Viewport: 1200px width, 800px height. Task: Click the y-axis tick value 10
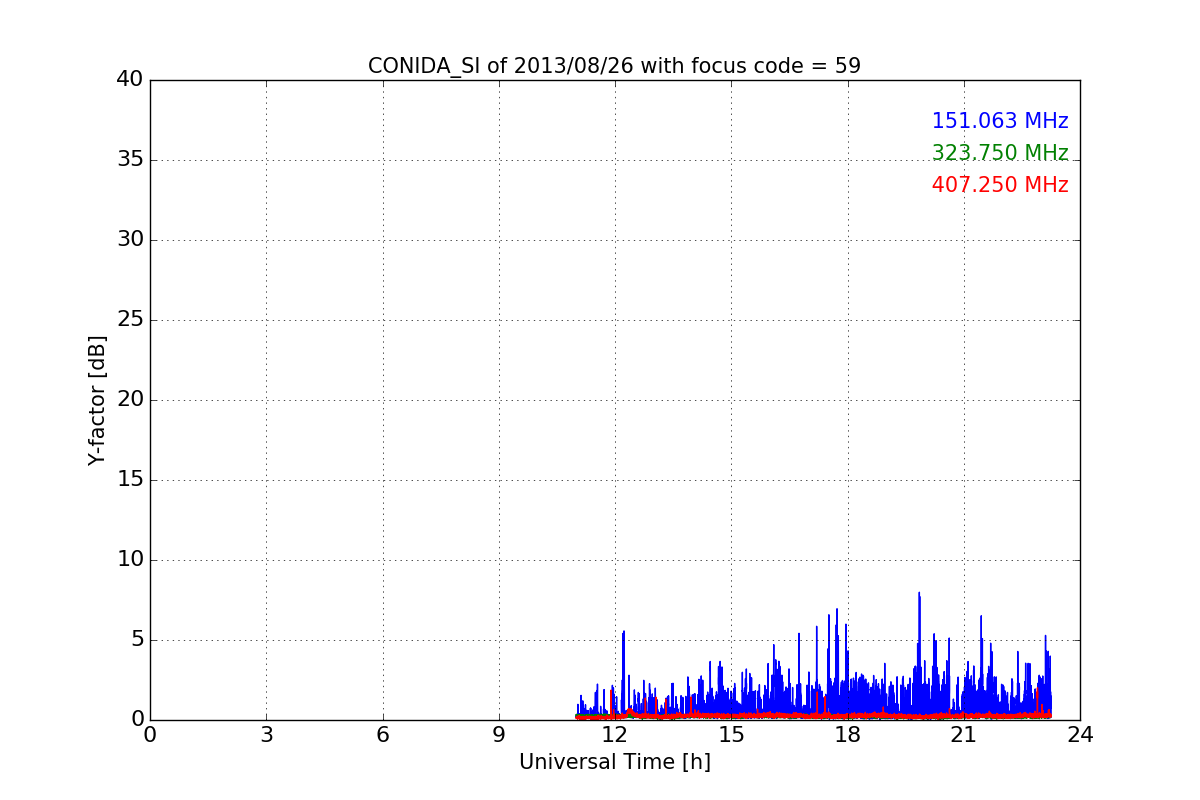pos(130,560)
